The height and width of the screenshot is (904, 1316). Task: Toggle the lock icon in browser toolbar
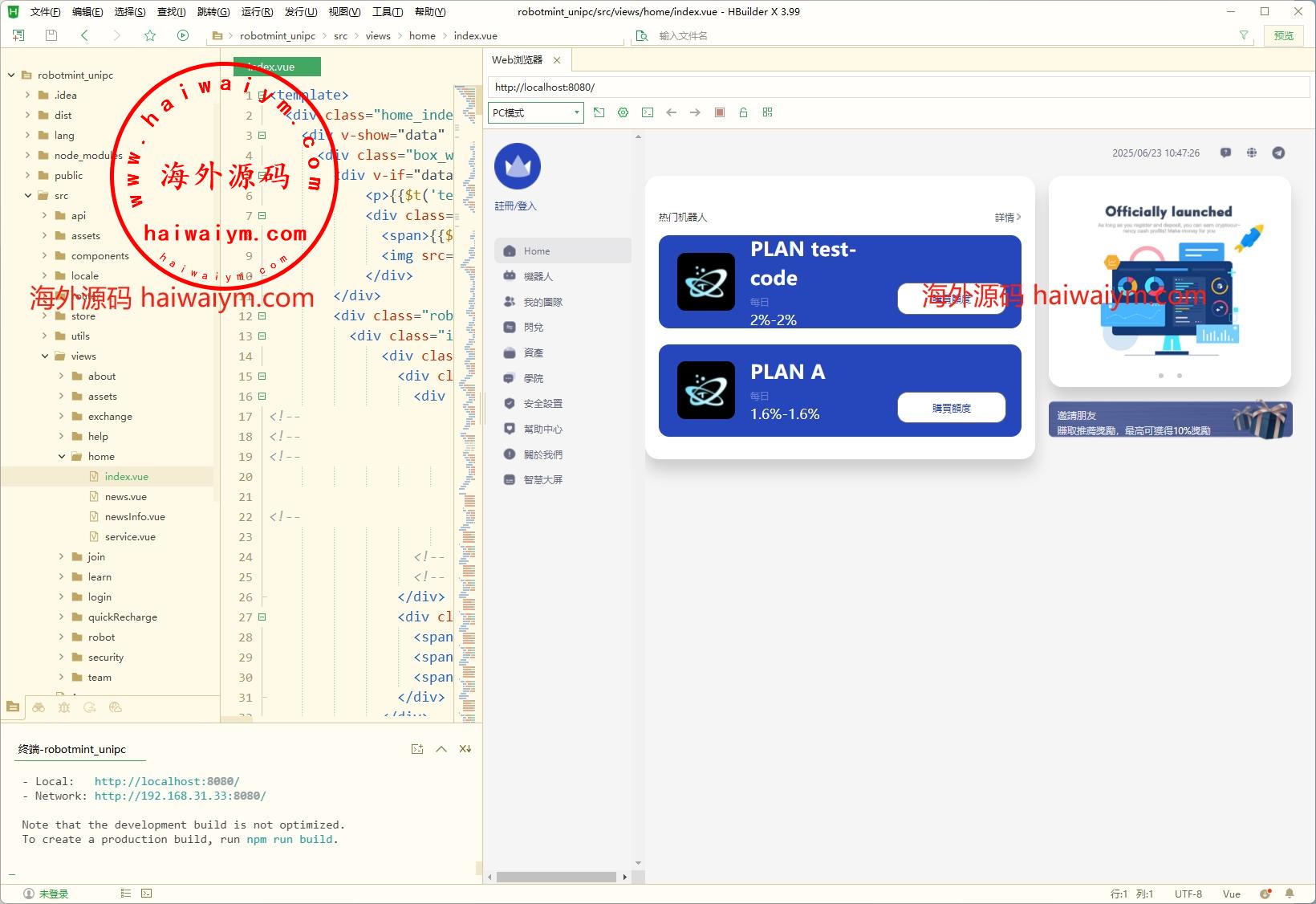(743, 112)
